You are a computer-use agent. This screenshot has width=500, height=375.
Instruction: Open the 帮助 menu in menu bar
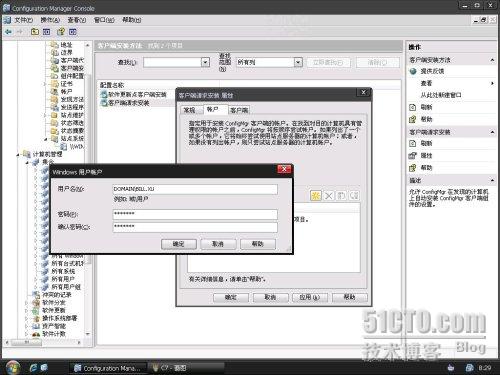click(131, 20)
